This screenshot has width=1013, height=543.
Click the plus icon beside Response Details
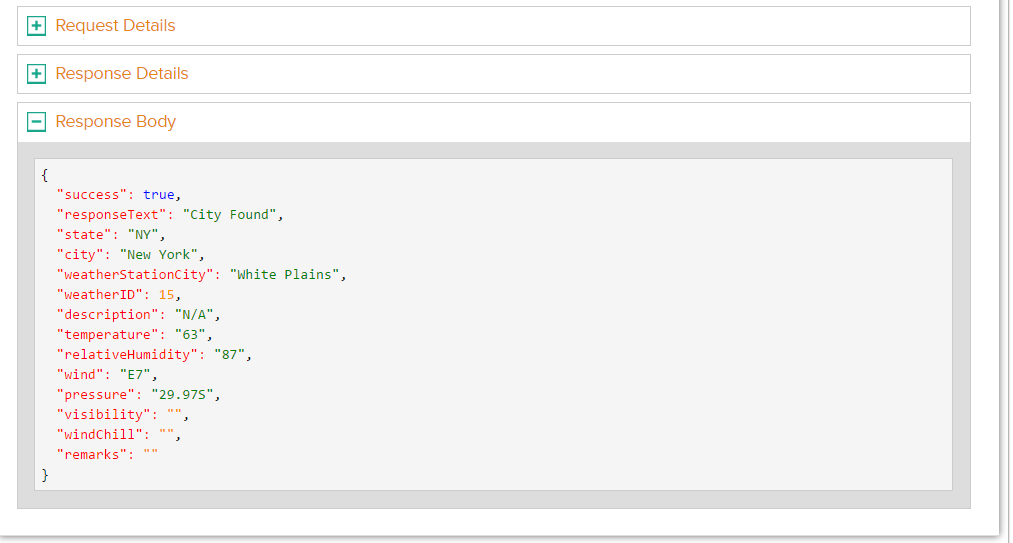point(36,74)
